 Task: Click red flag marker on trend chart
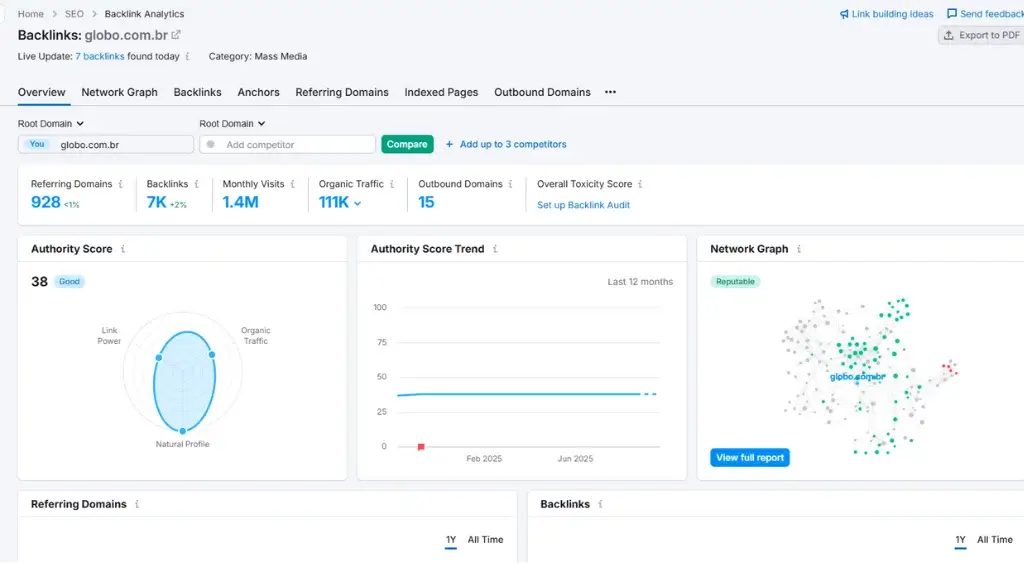coord(421,447)
